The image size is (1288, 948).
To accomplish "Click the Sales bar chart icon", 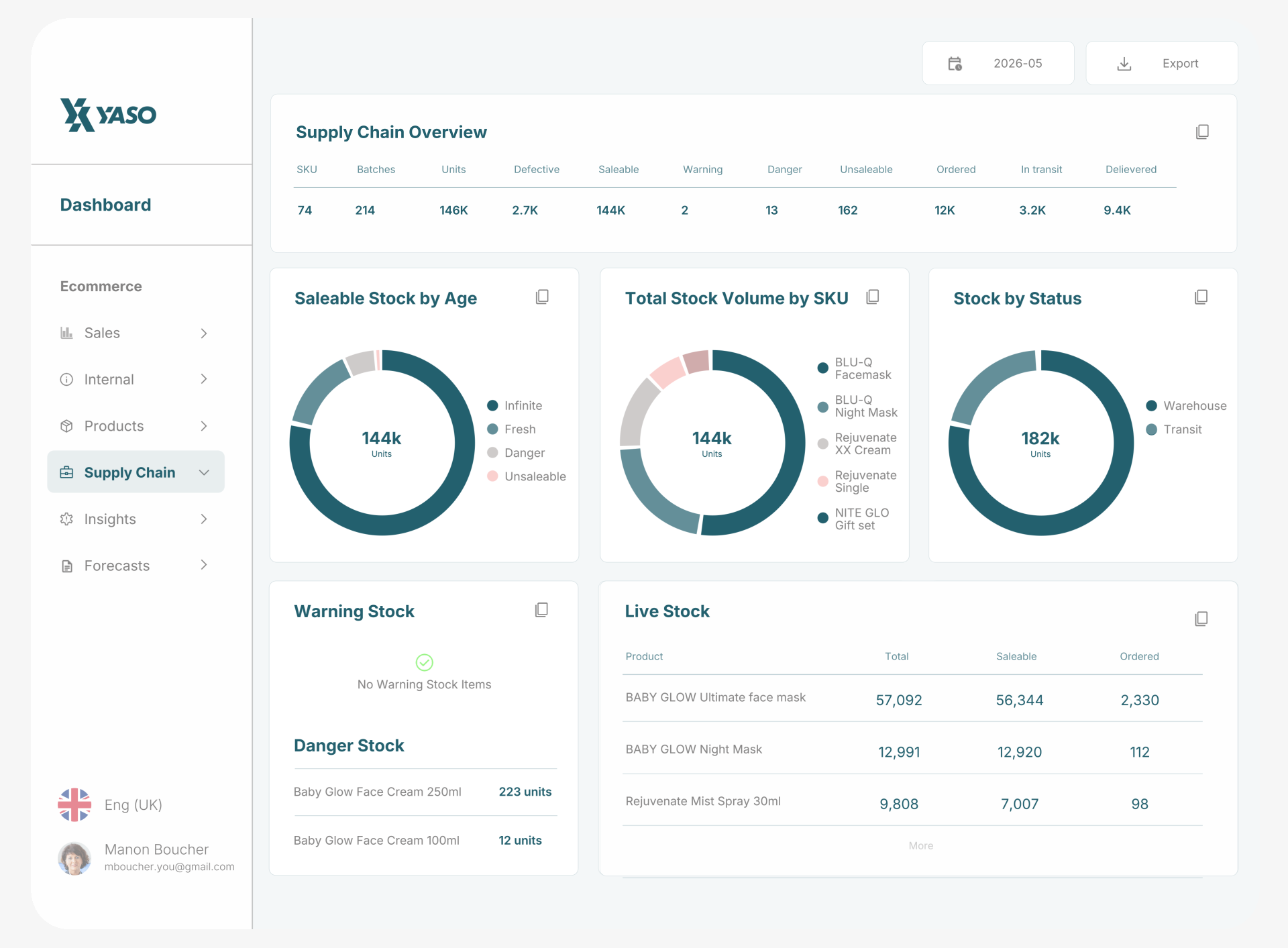I will tap(66, 333).
